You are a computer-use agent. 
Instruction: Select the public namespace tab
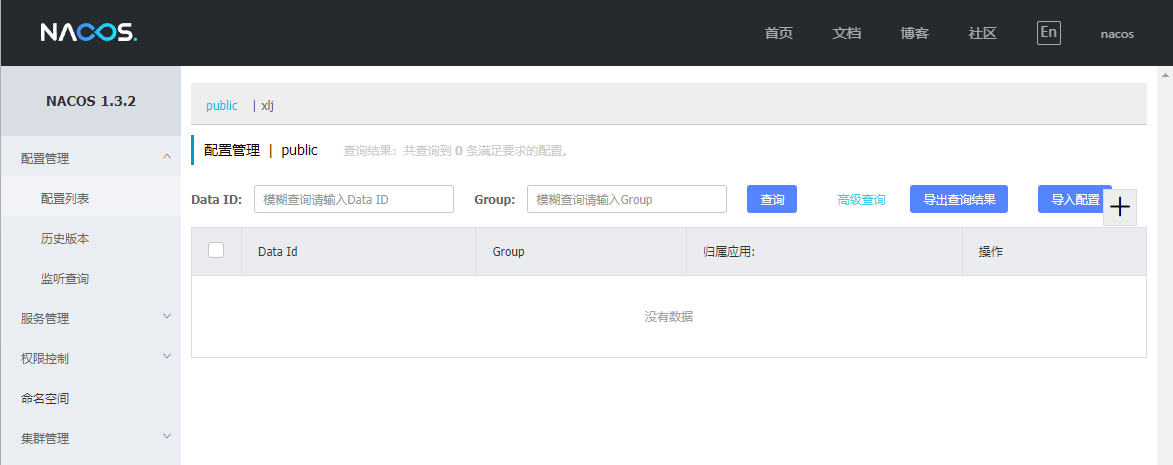tap(222, 105)
